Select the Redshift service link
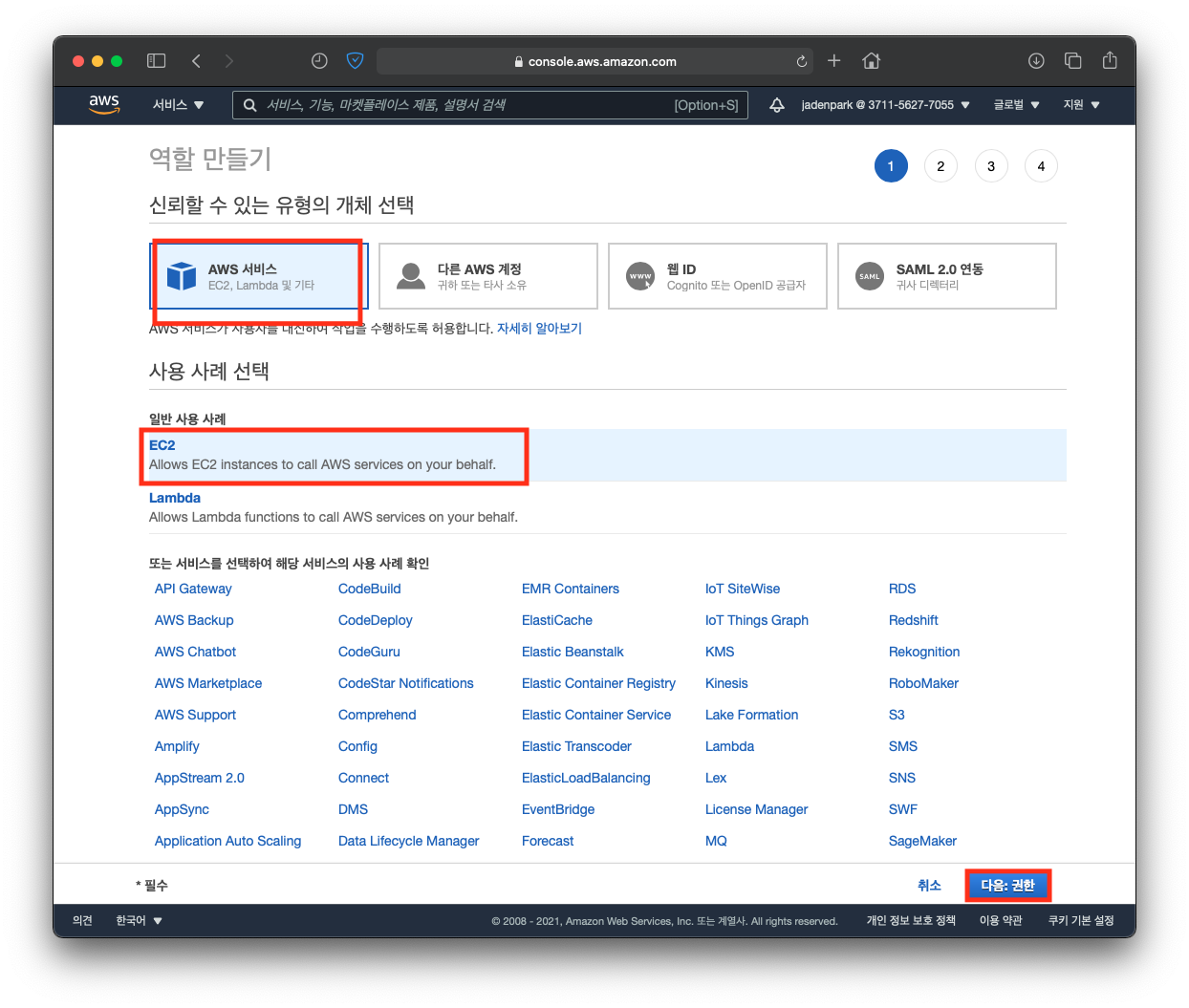The image size is (1189, 1008). click(913, 620)
